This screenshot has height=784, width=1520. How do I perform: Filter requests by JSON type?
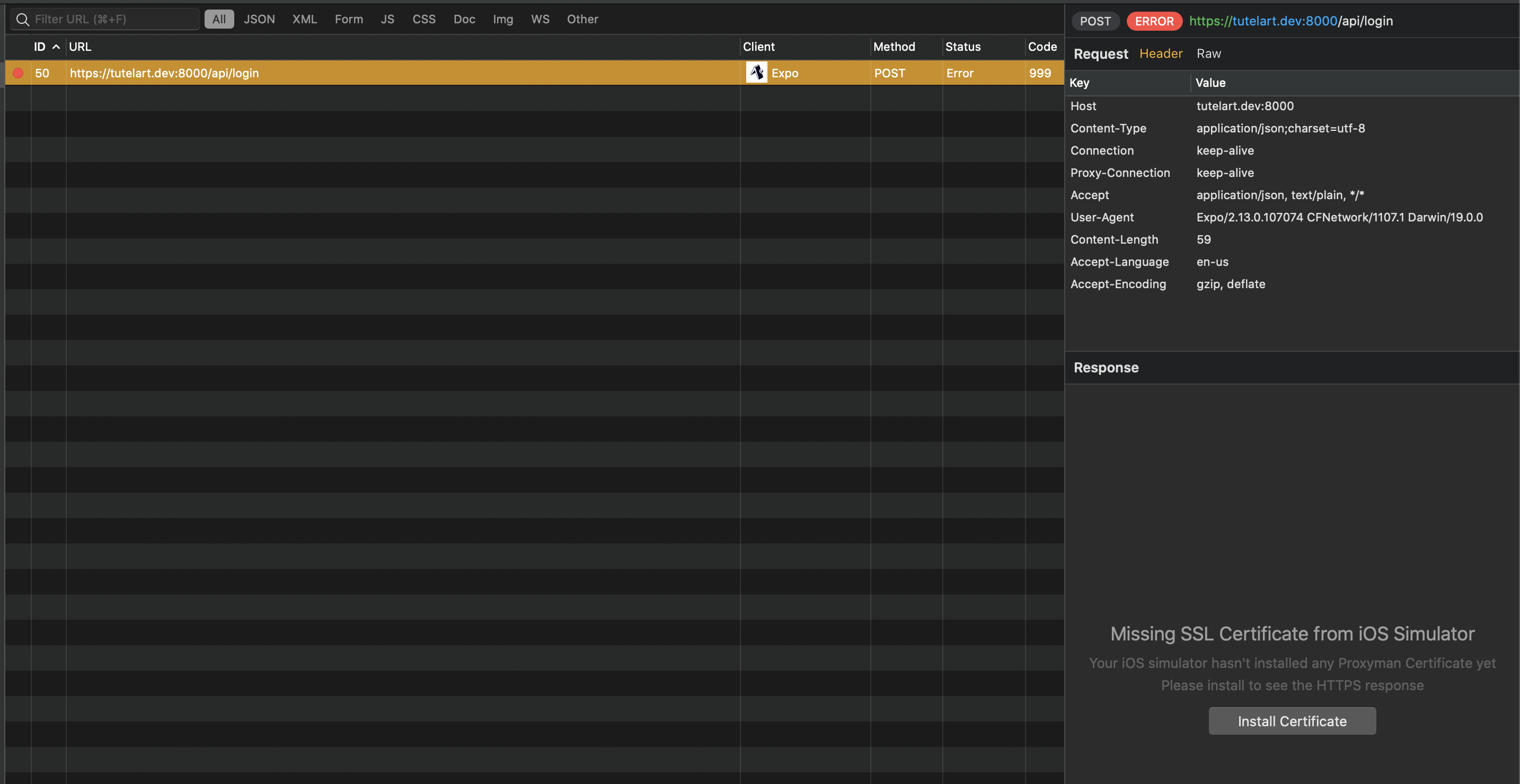click(259, 20)
